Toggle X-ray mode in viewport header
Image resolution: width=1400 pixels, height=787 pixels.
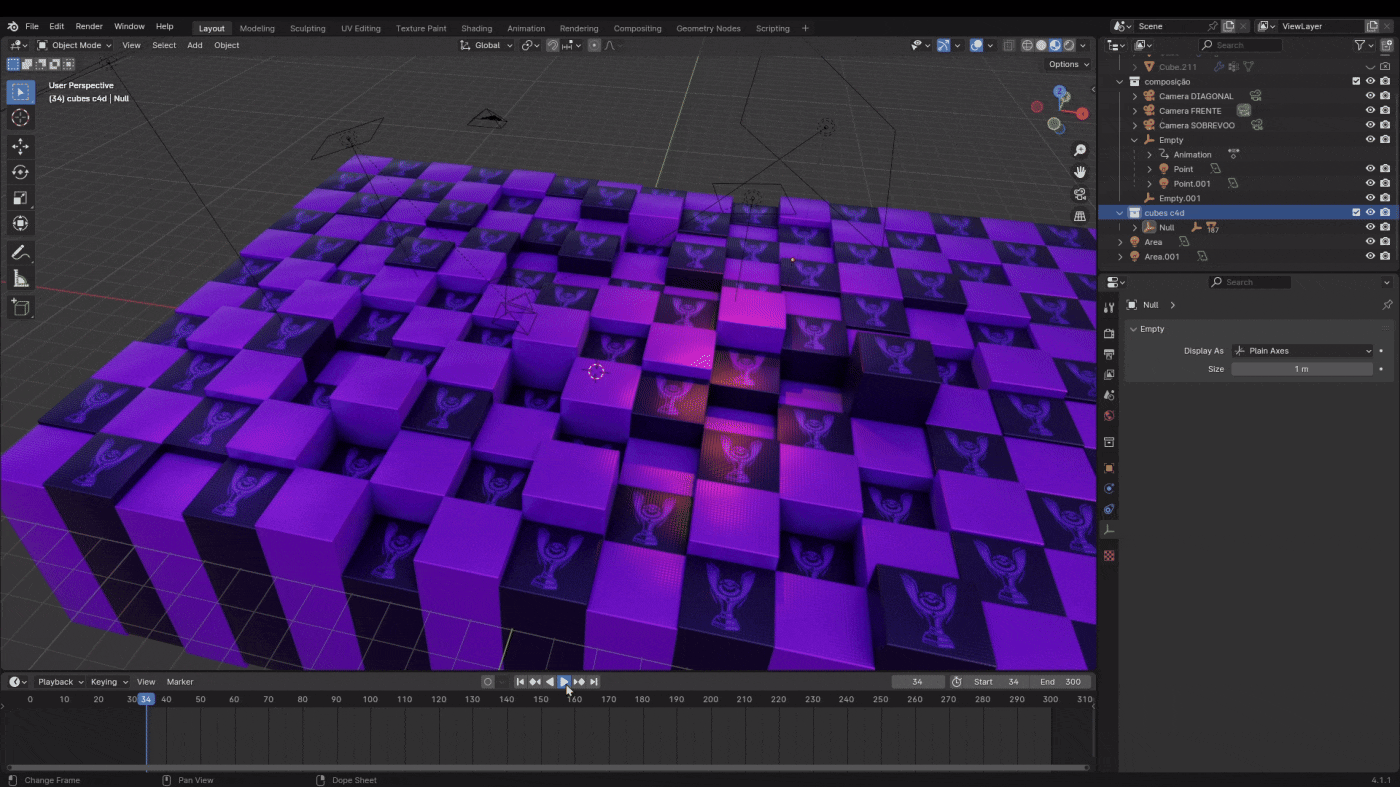coord(1008,45)
